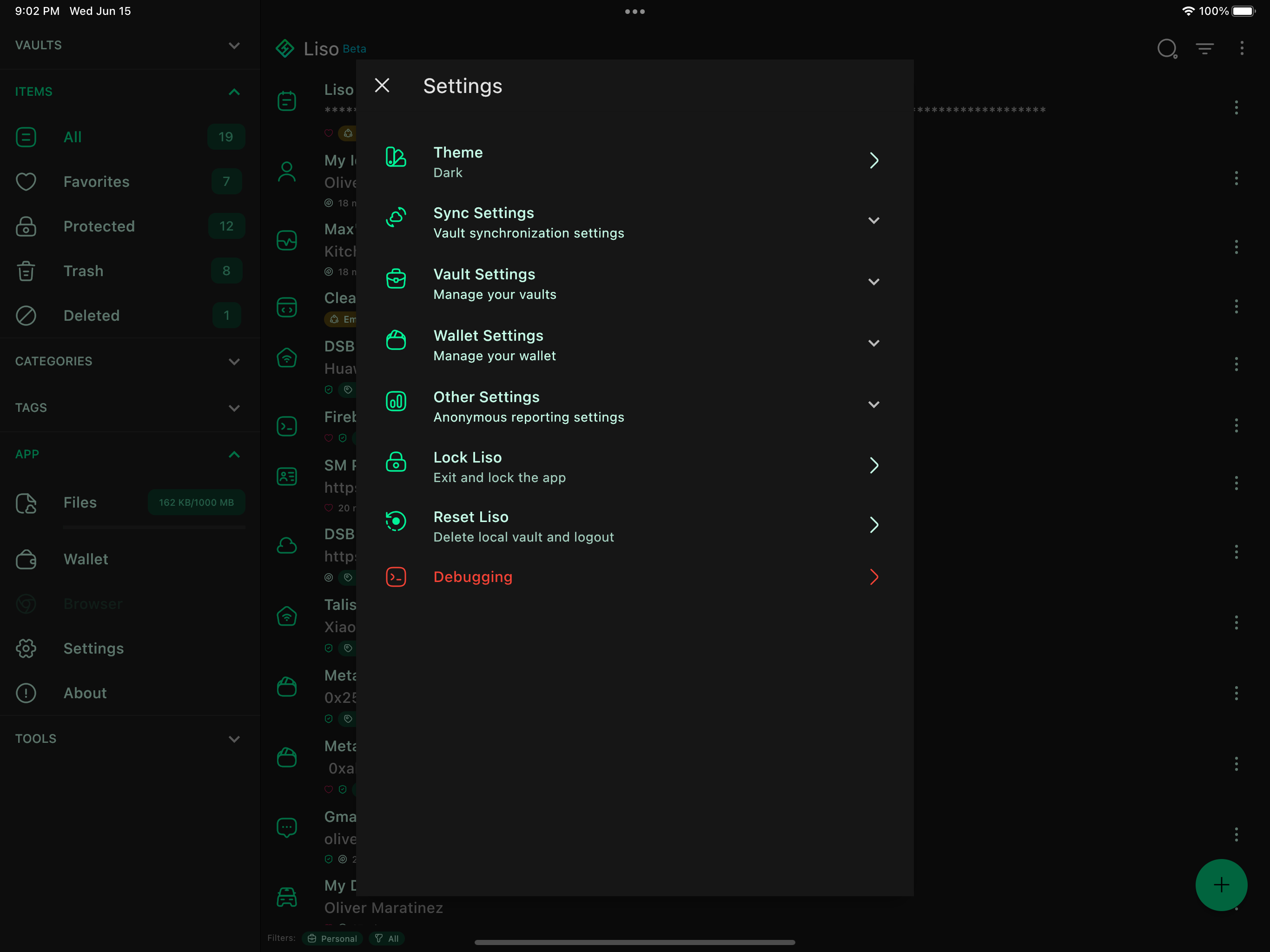Open the search icon in the top bar
Screen dimensions: 1270x952
(1167, 49)
